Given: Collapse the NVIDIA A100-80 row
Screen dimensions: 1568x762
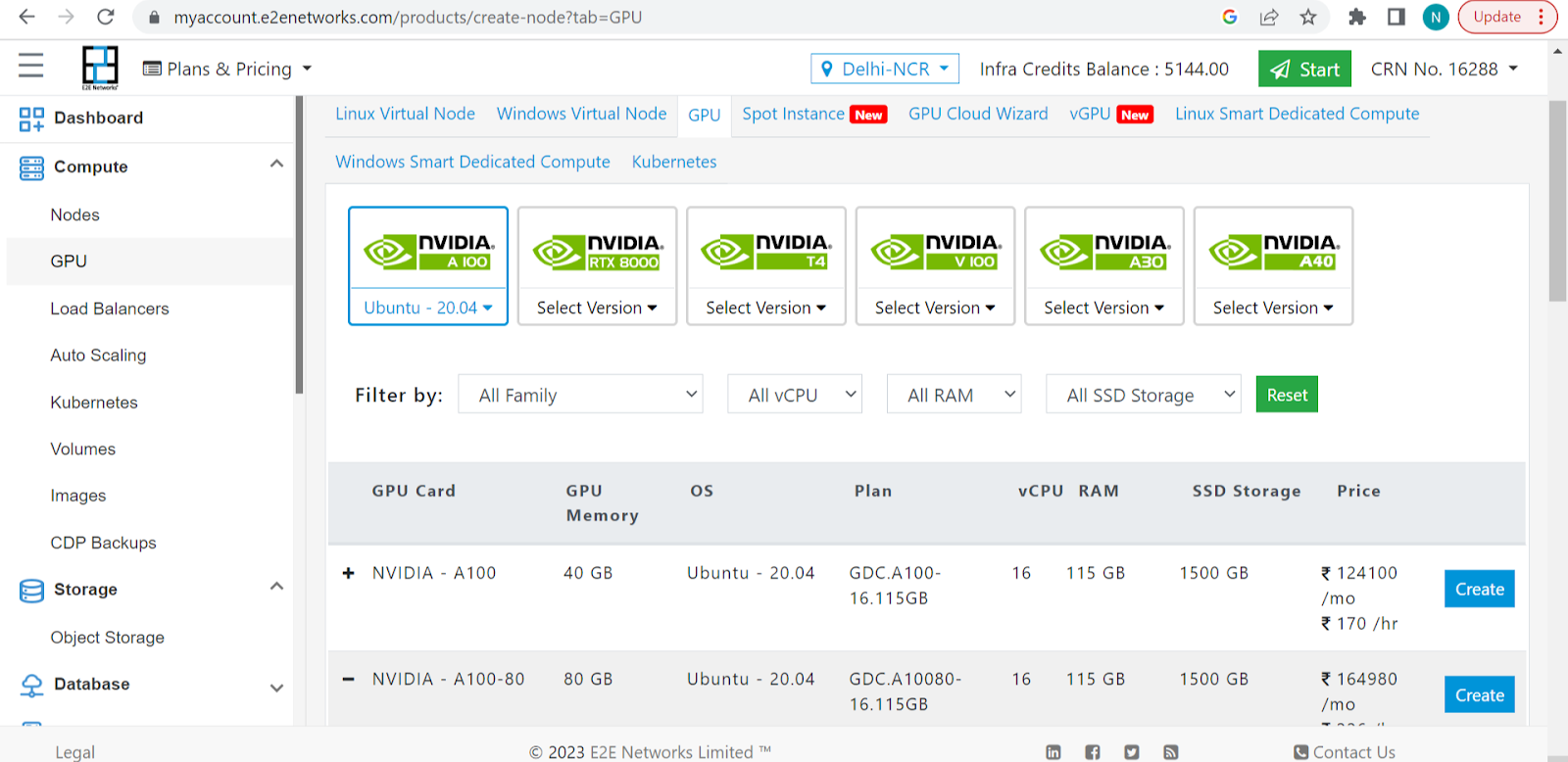Looking at the screenshot, I should tap(348, 679).
